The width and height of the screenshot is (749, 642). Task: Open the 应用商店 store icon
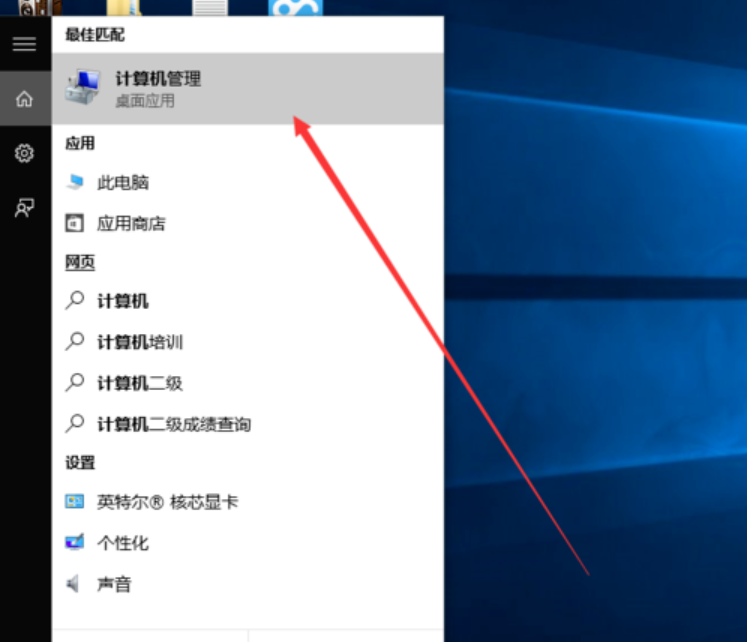76,223
